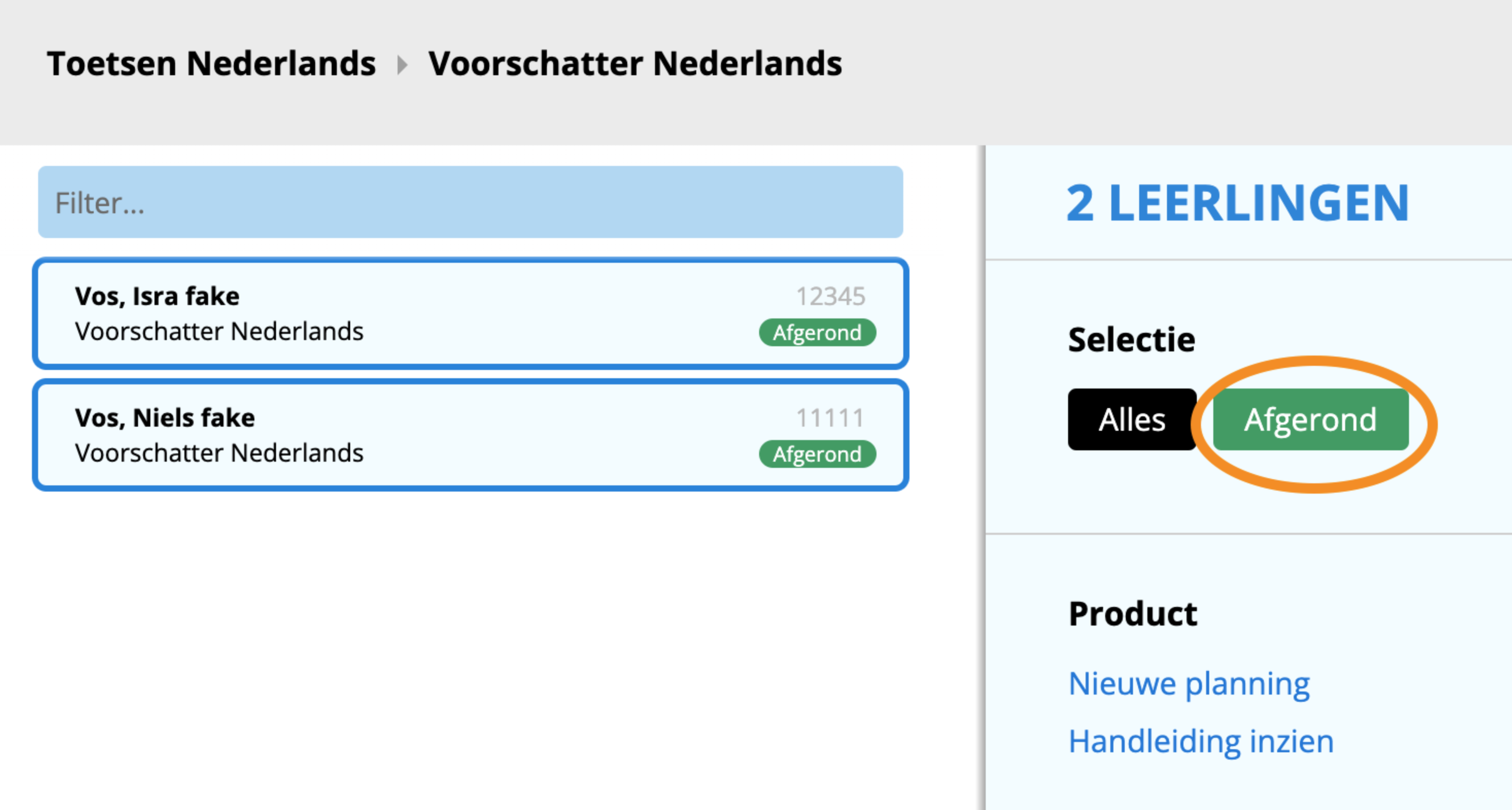Open Handleiding inzien link

1201,741
